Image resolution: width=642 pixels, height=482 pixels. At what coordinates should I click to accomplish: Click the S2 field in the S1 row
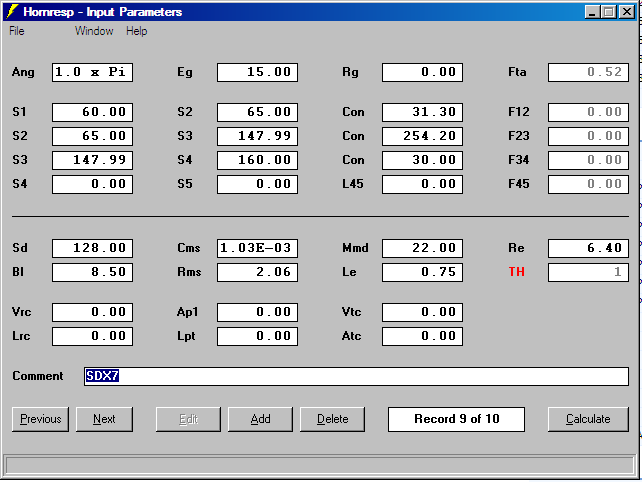coord(258,112)
